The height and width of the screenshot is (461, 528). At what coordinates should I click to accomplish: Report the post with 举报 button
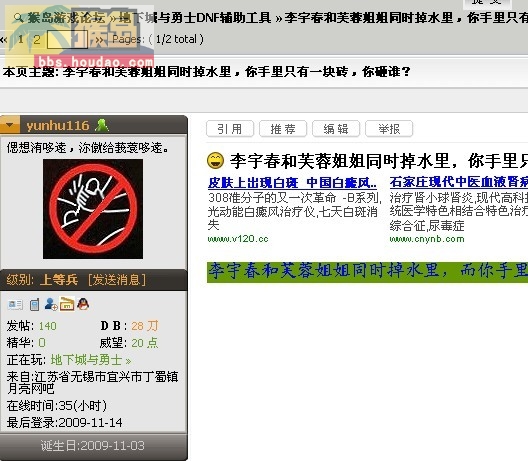click(x=389, y=129)
